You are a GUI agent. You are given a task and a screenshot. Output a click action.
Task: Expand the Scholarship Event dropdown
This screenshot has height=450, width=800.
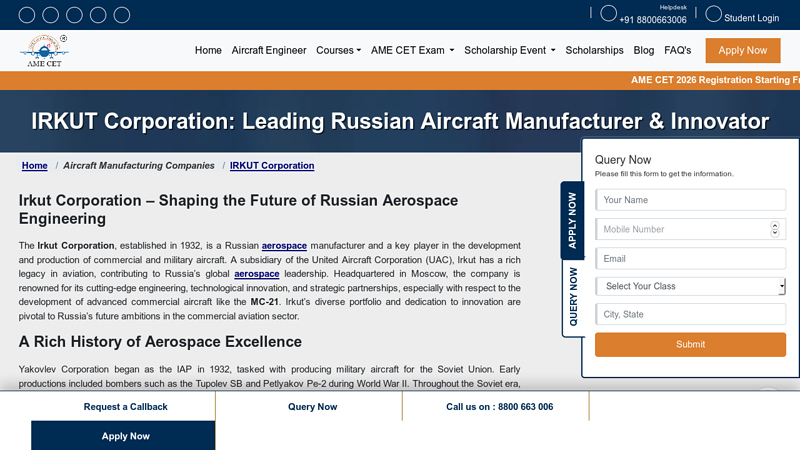click(510, 51)
